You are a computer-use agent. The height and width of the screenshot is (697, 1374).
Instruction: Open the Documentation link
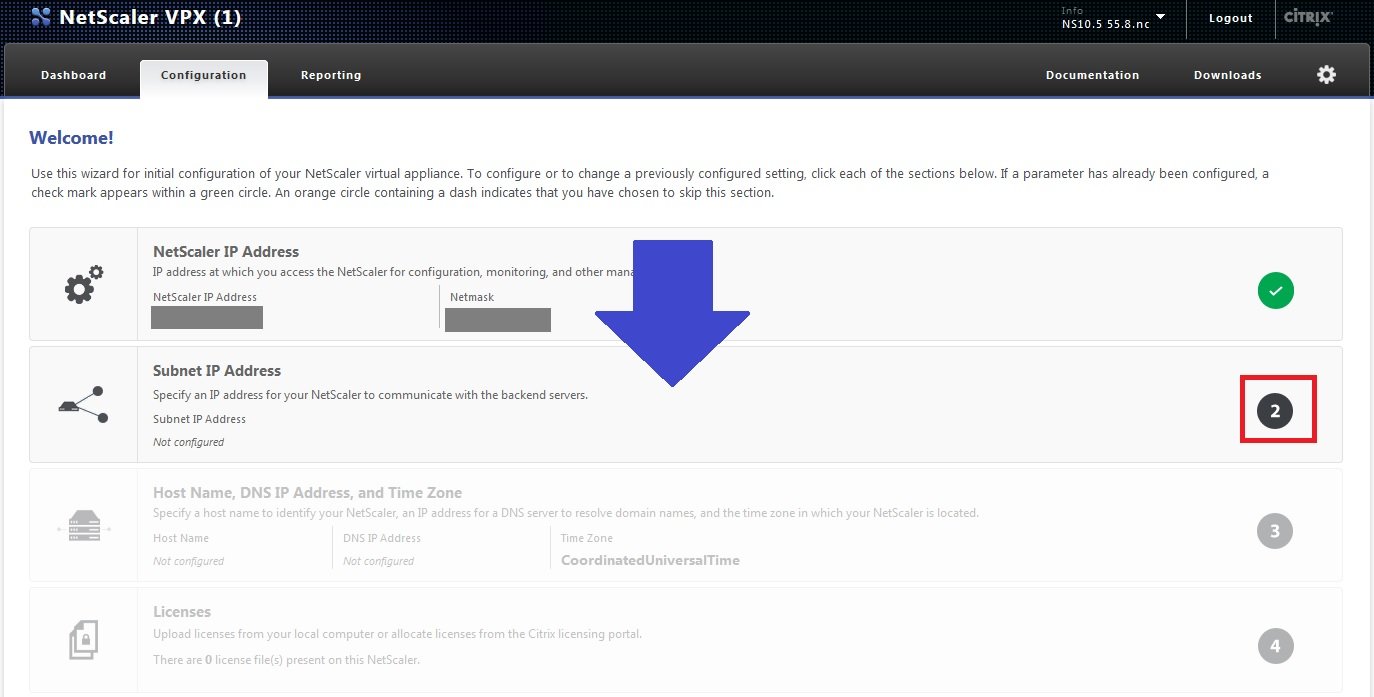(1092, 75)
